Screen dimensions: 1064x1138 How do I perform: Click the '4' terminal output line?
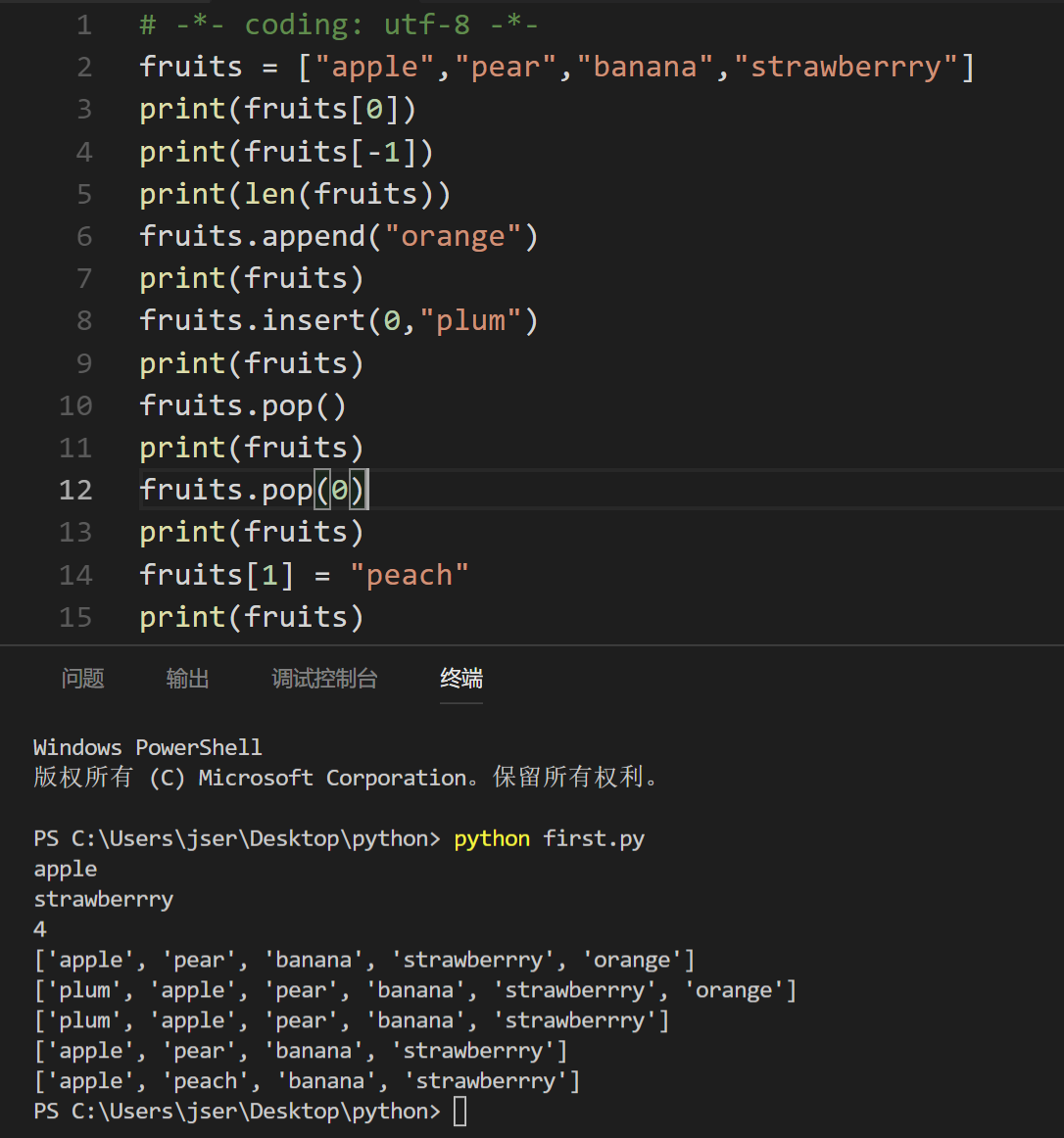tap(40, 929)
